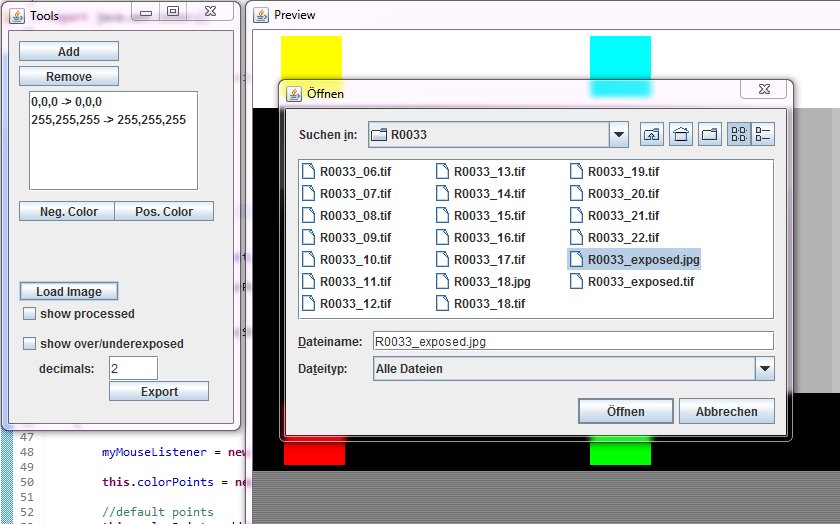Switch file dialog to details view
This screenshot has width=840, height=524.
[763, 134]
